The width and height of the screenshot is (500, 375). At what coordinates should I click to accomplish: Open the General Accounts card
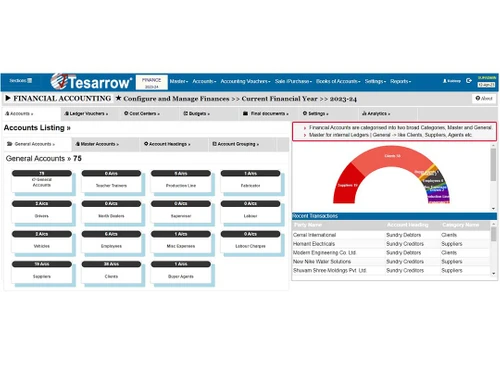(x=42, y=181)
